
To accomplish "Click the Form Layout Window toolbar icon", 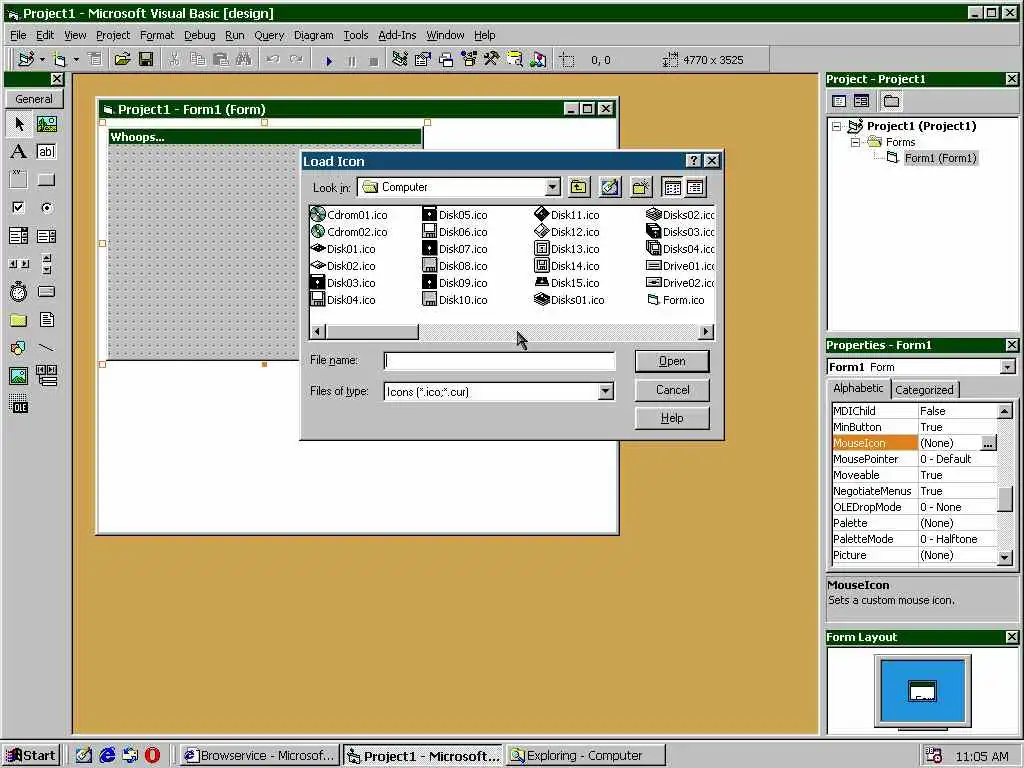I will click(446, 59).
